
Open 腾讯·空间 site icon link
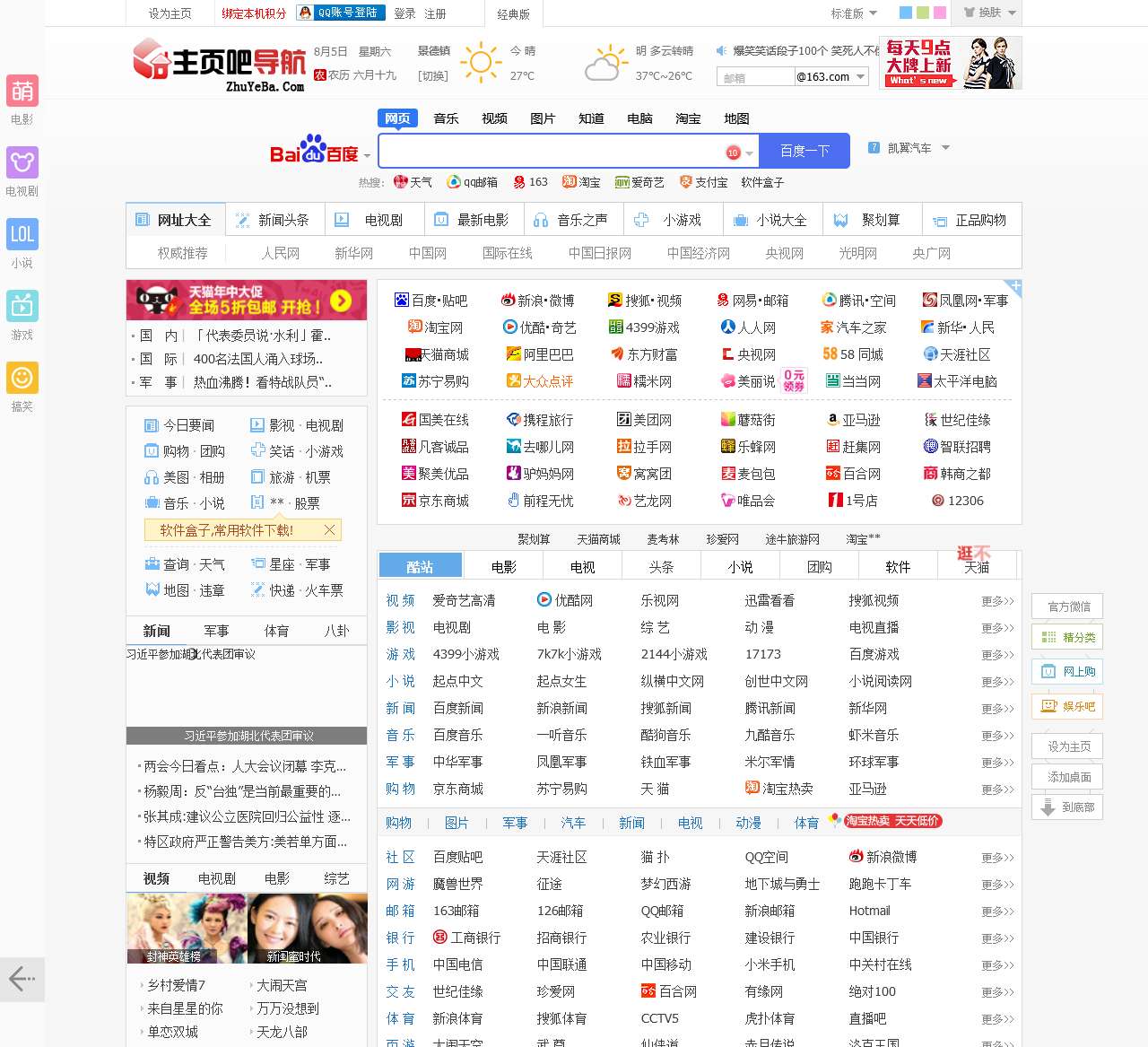point(859,301)
